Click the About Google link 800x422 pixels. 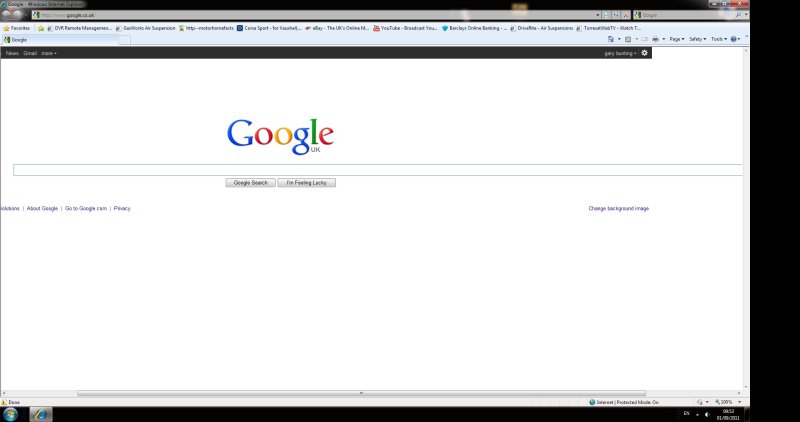pos(42,208)
